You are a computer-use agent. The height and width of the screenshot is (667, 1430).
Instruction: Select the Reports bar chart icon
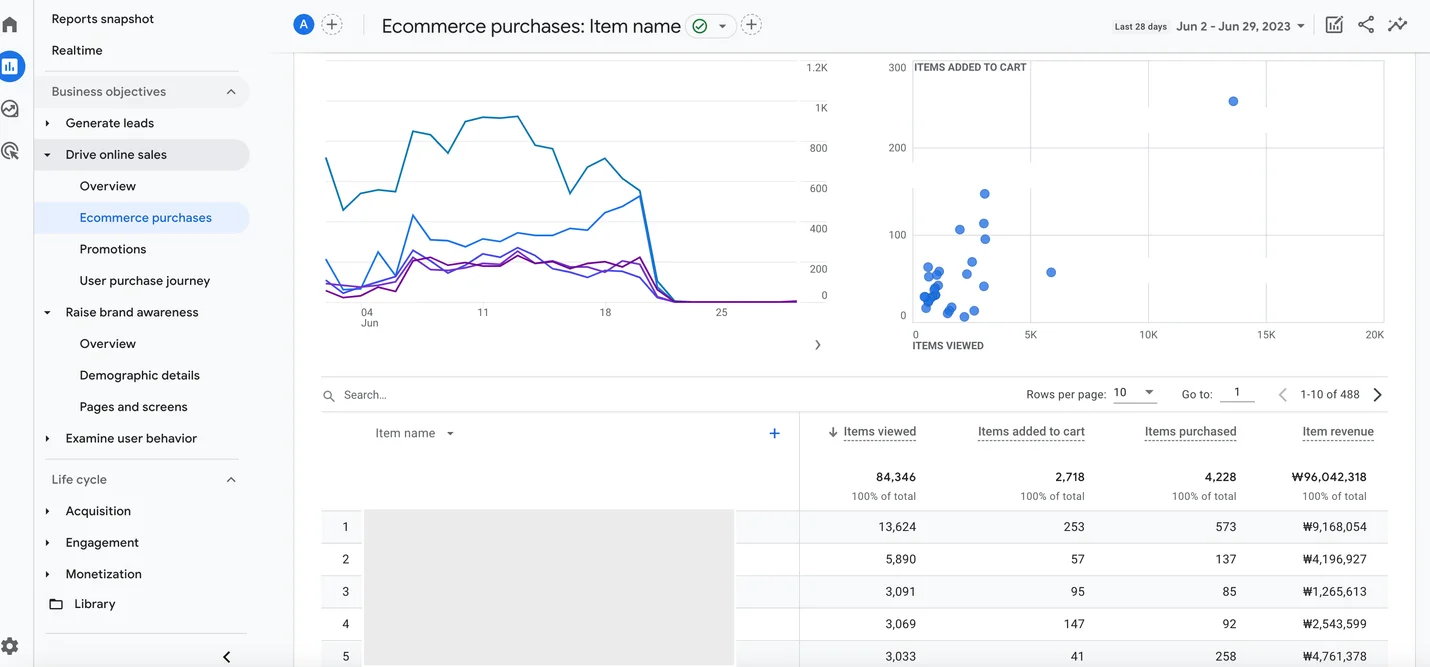[11, 67]
